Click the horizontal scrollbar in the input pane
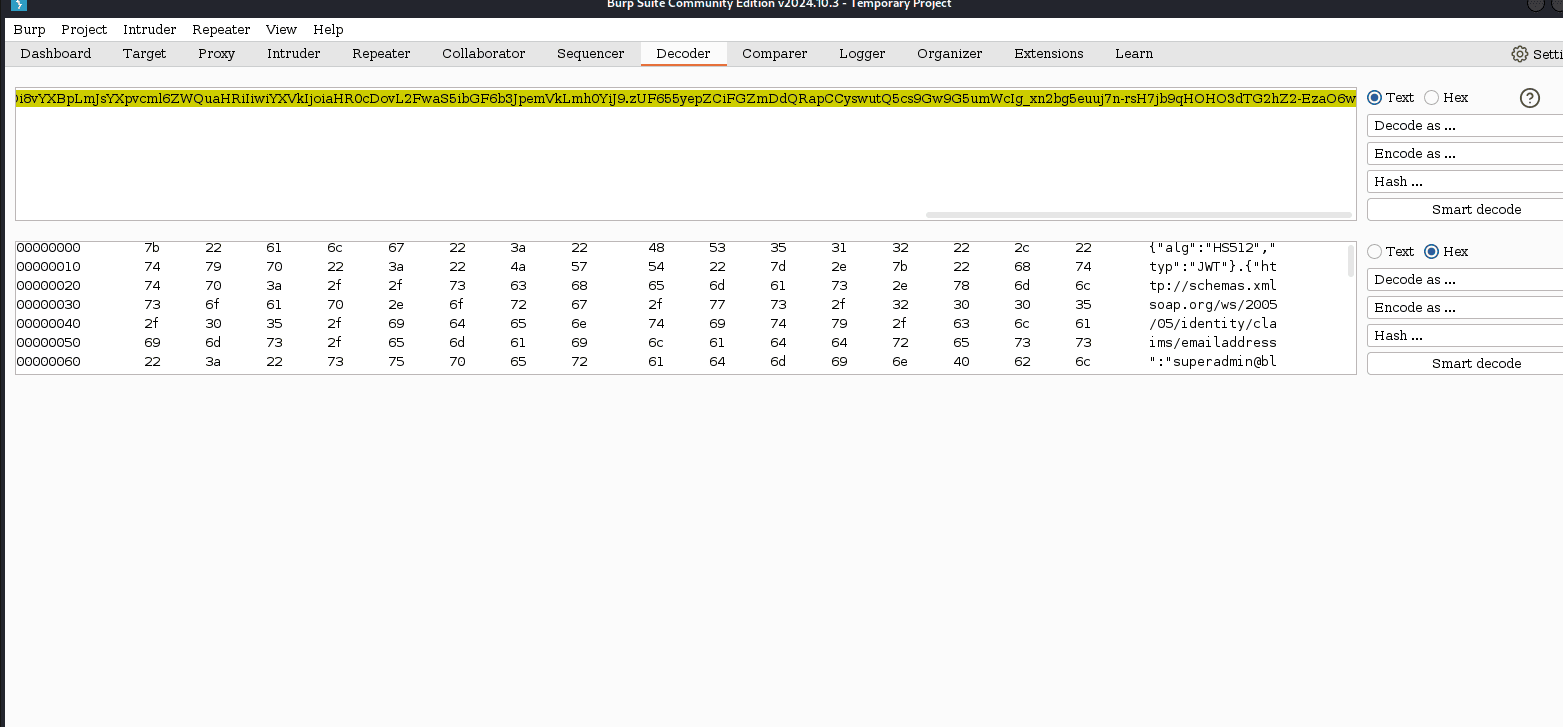The height and width of the screenshot is (727, 1563). (x=1139, y=214)
